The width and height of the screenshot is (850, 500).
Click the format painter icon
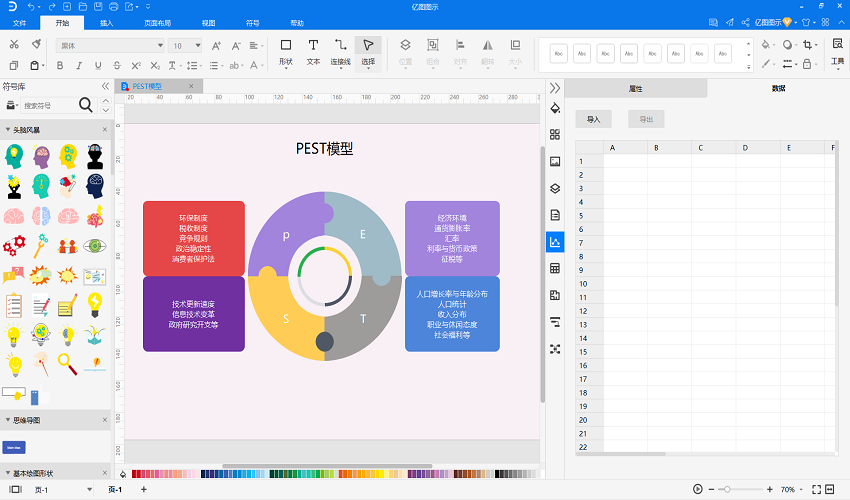pyautogui.click(x=36, y=44)
